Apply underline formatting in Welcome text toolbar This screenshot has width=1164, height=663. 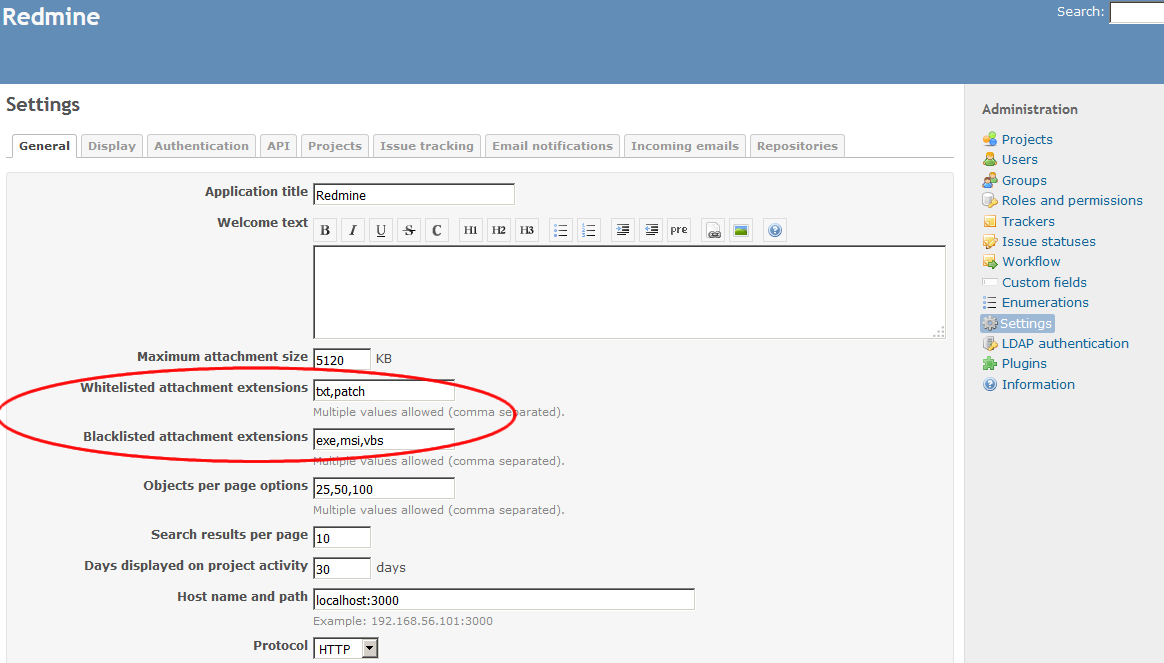(381, 230)
